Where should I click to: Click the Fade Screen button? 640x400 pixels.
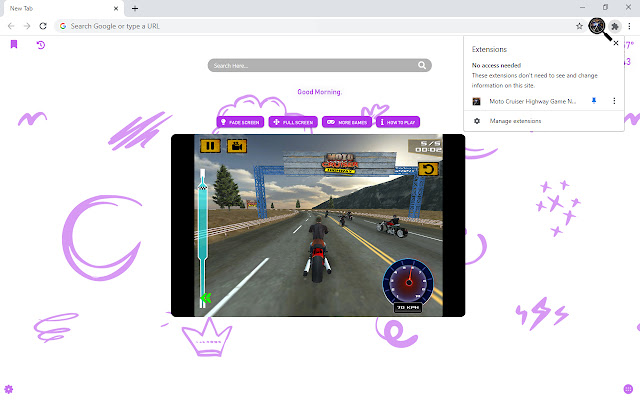pos(240,122)
